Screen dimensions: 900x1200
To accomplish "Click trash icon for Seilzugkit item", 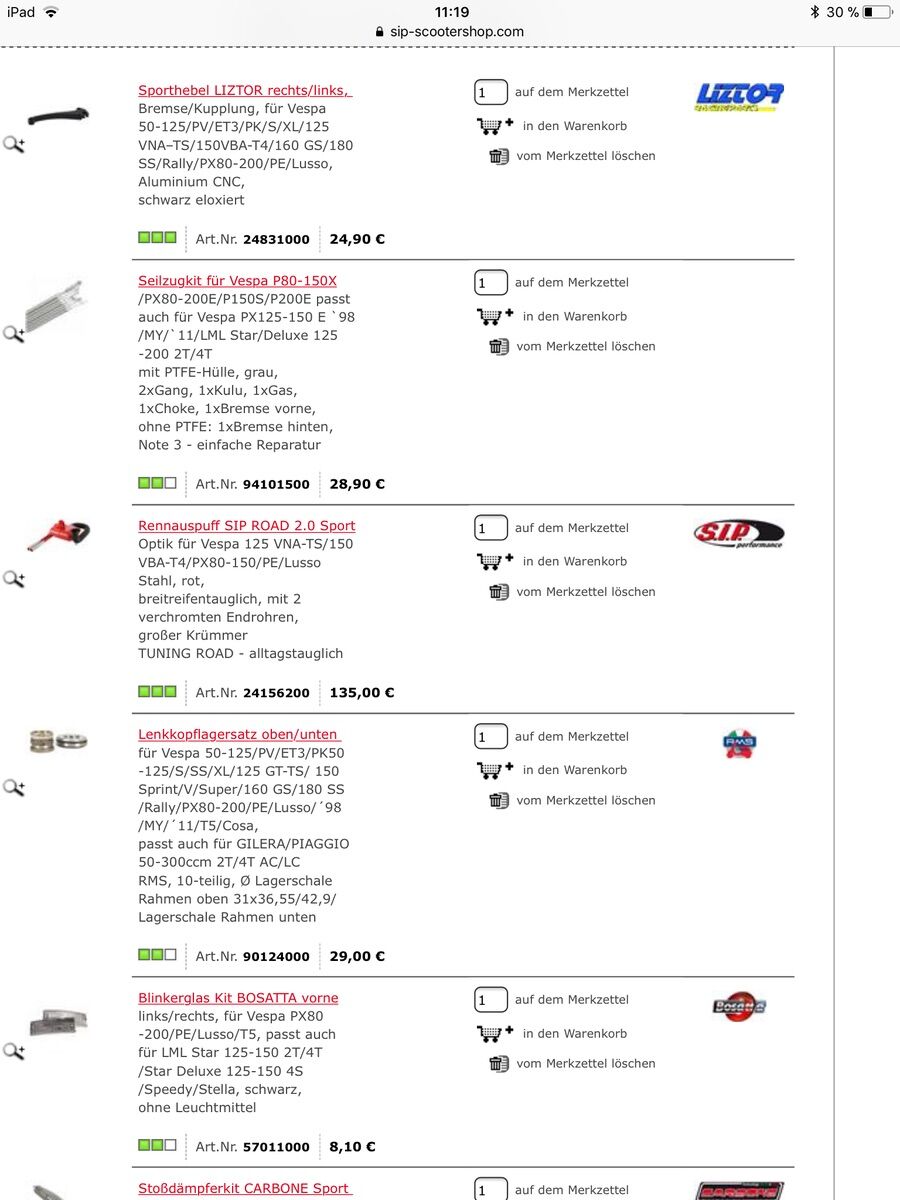I will pos(499,346).
